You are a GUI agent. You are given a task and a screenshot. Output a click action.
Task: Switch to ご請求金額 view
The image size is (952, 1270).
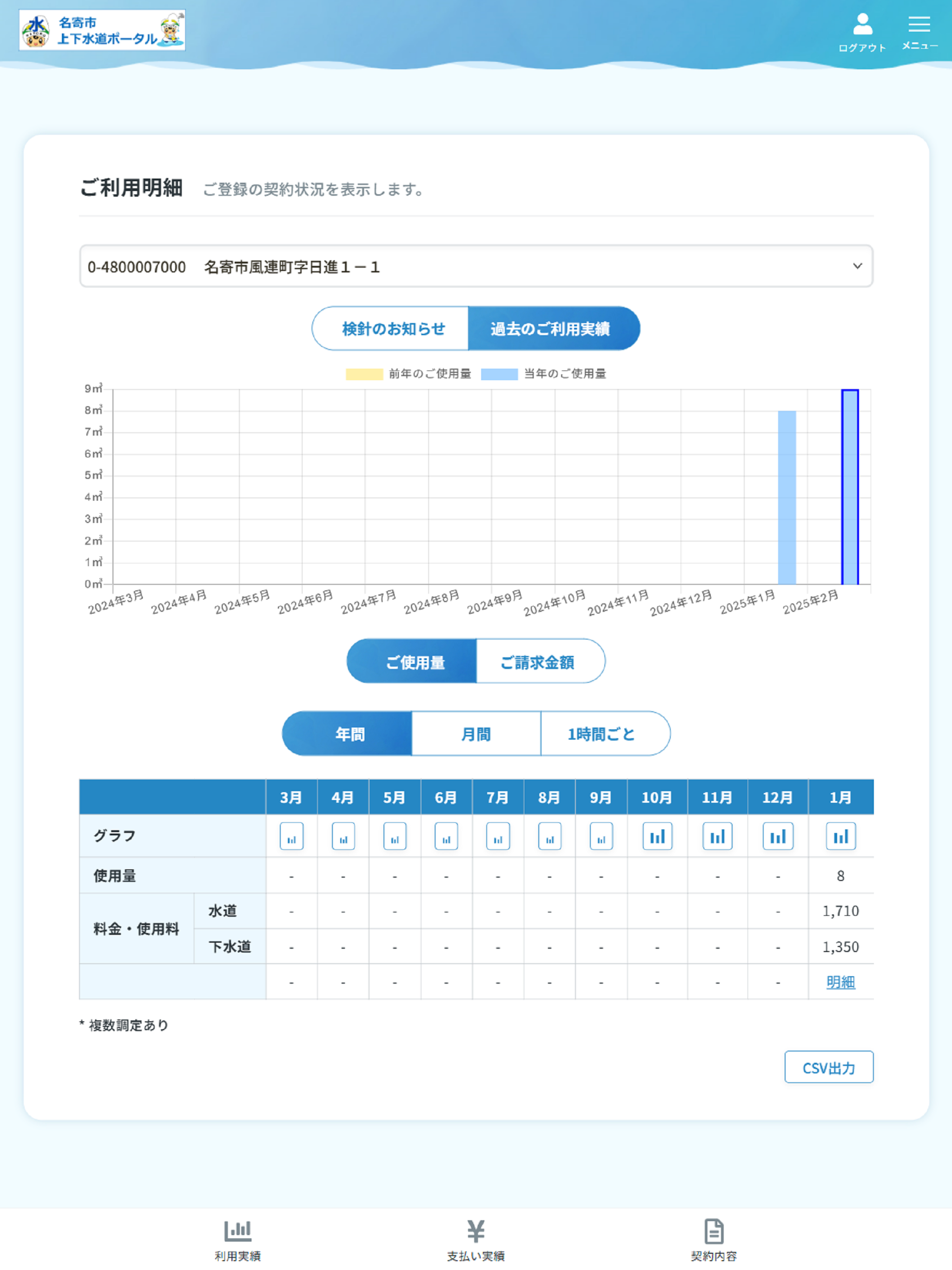click(x=541, y=661)
